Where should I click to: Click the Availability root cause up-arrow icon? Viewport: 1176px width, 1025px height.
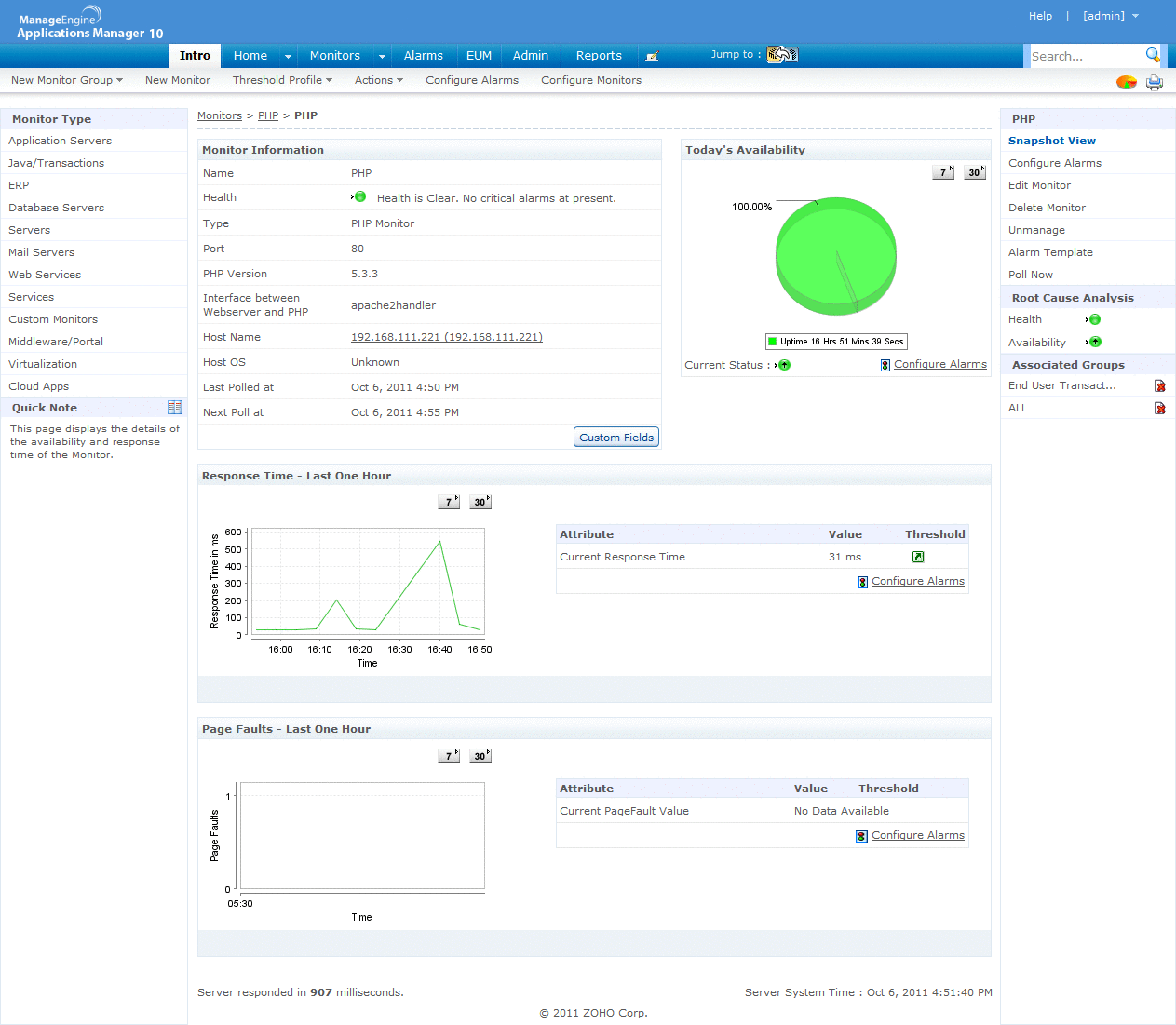[x=1095, y=342]
